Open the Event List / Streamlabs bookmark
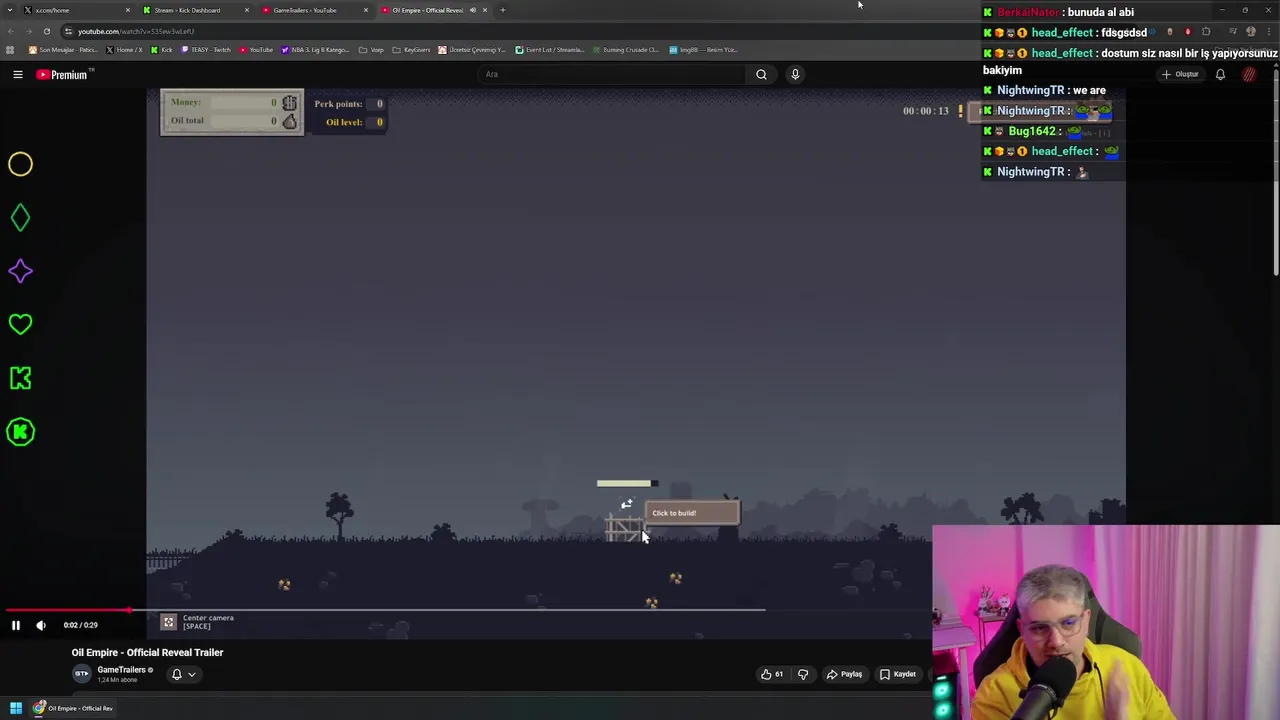 [x=550, y=50]
